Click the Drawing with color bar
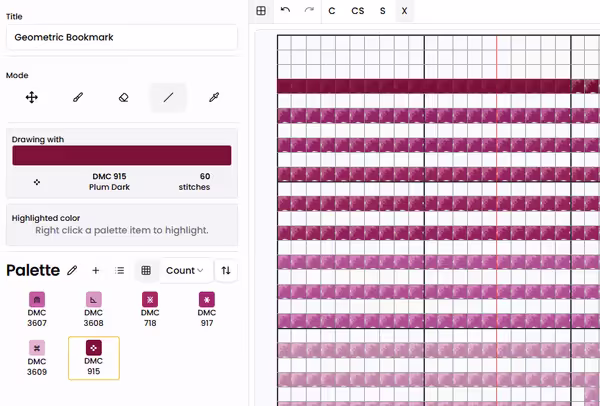Screen dimensions: 600x406 122,155
